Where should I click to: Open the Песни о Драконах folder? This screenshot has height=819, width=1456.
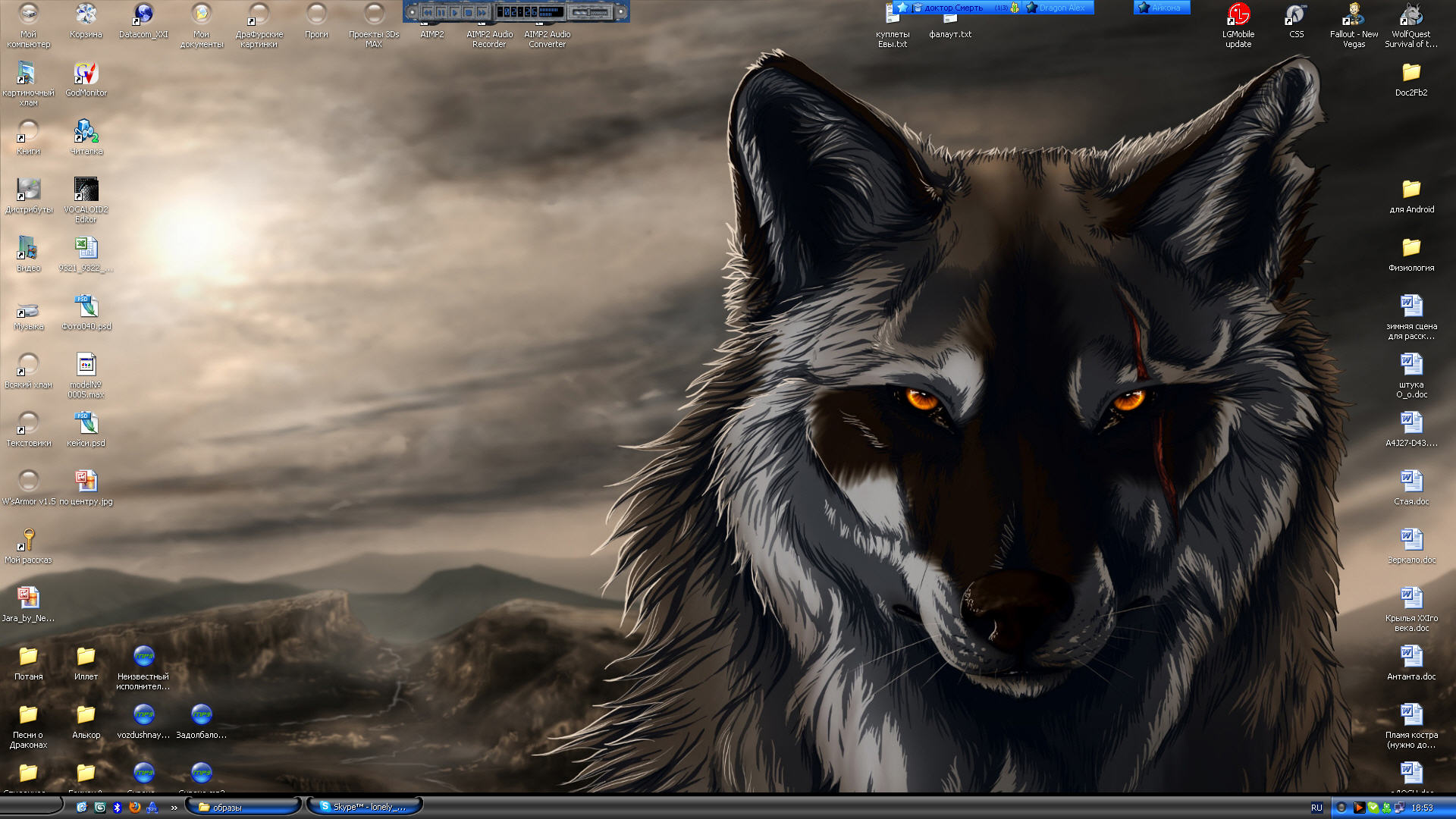coord(28,726)
